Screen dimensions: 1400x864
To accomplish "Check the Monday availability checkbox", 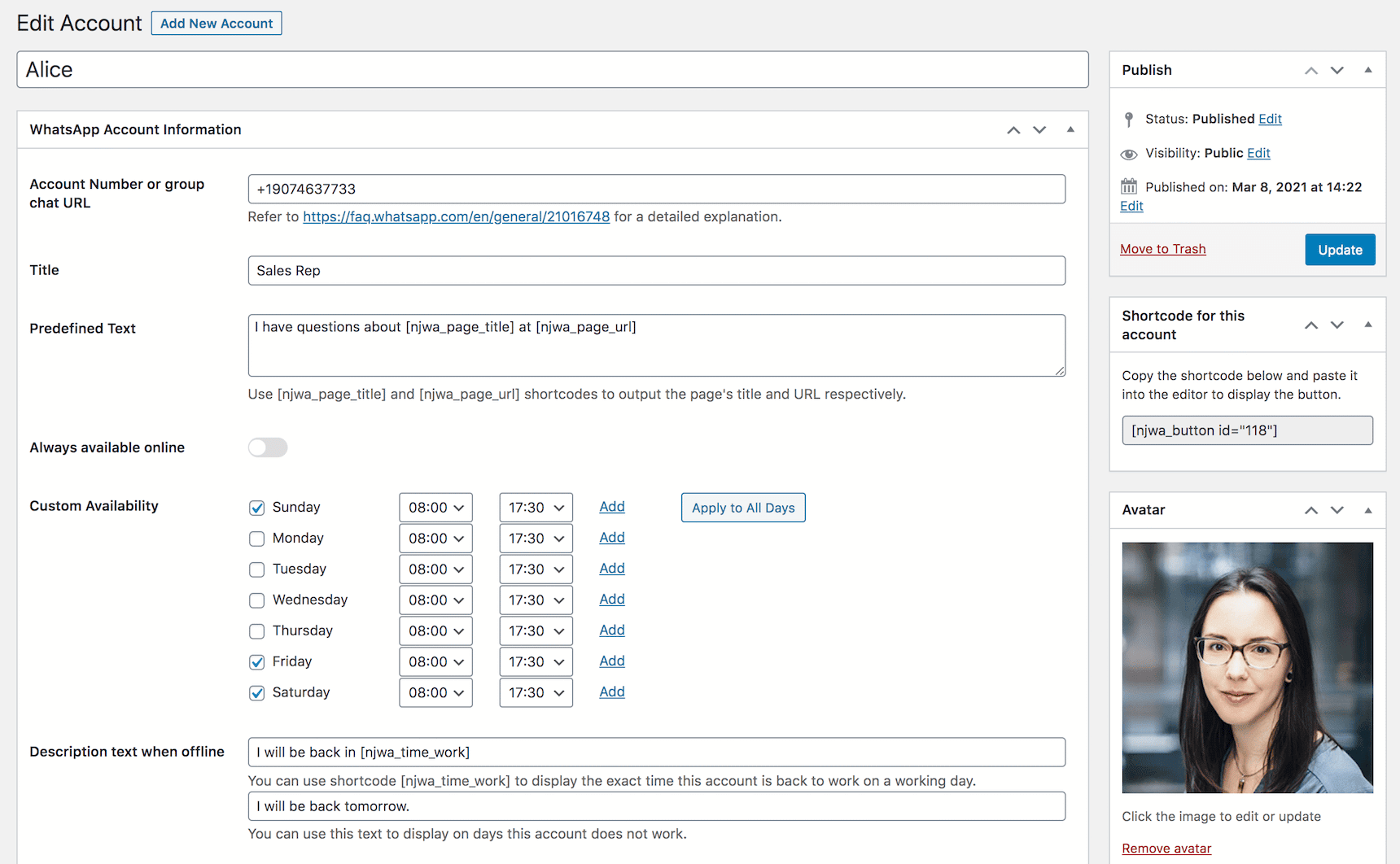I will point(257,539).
